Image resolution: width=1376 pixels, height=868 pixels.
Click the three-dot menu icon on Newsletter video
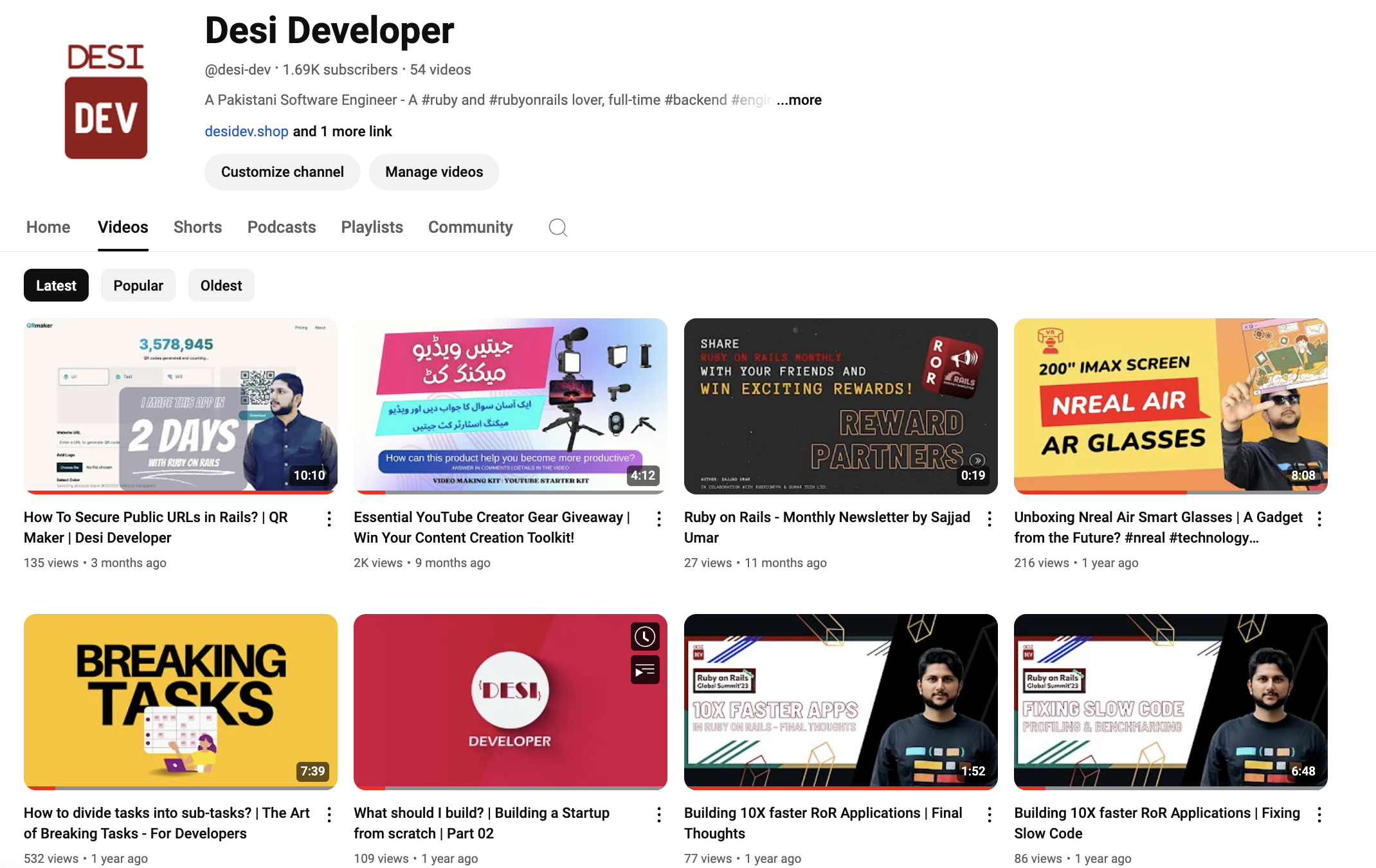point(989,518)
